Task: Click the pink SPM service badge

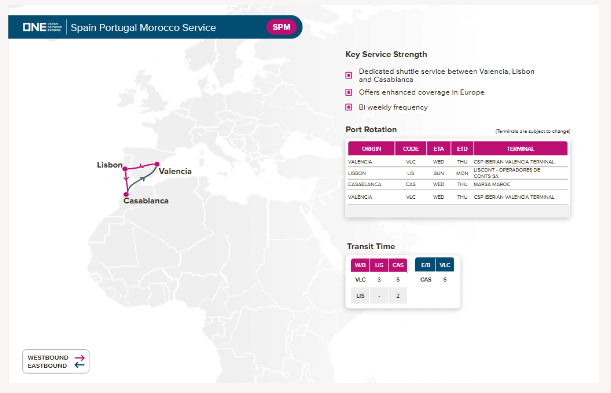Action: pos(281,27)
